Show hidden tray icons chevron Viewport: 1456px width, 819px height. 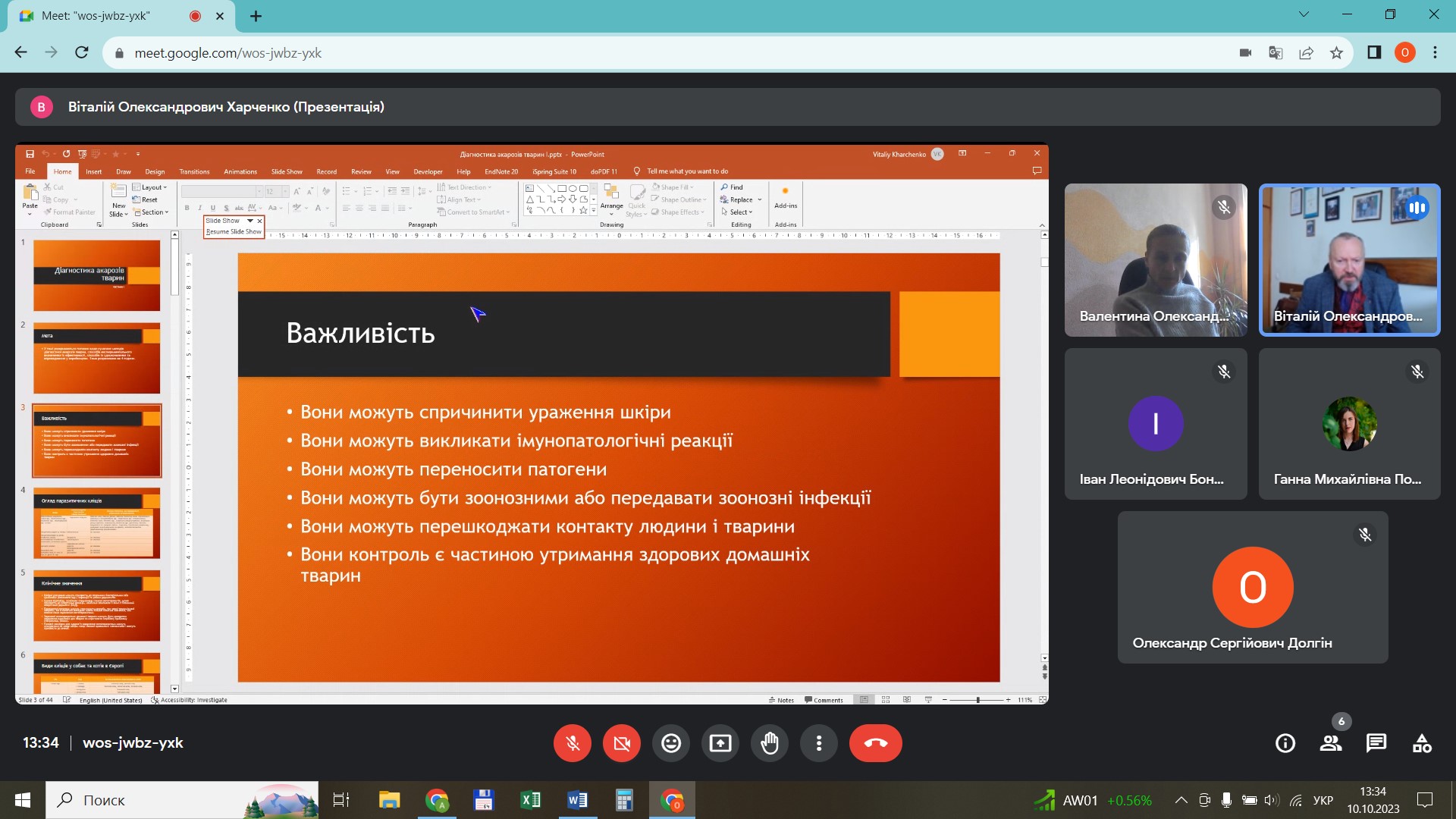tap(1181, 800)
